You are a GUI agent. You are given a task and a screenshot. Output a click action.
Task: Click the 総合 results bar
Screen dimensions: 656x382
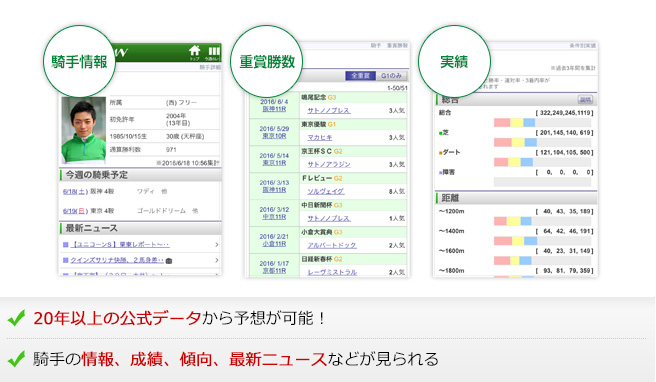point(542,123)
